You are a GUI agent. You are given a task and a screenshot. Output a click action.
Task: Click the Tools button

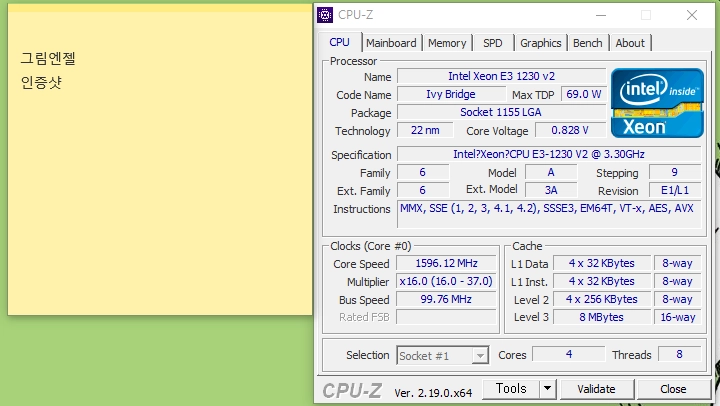click(x=511, y=389)
